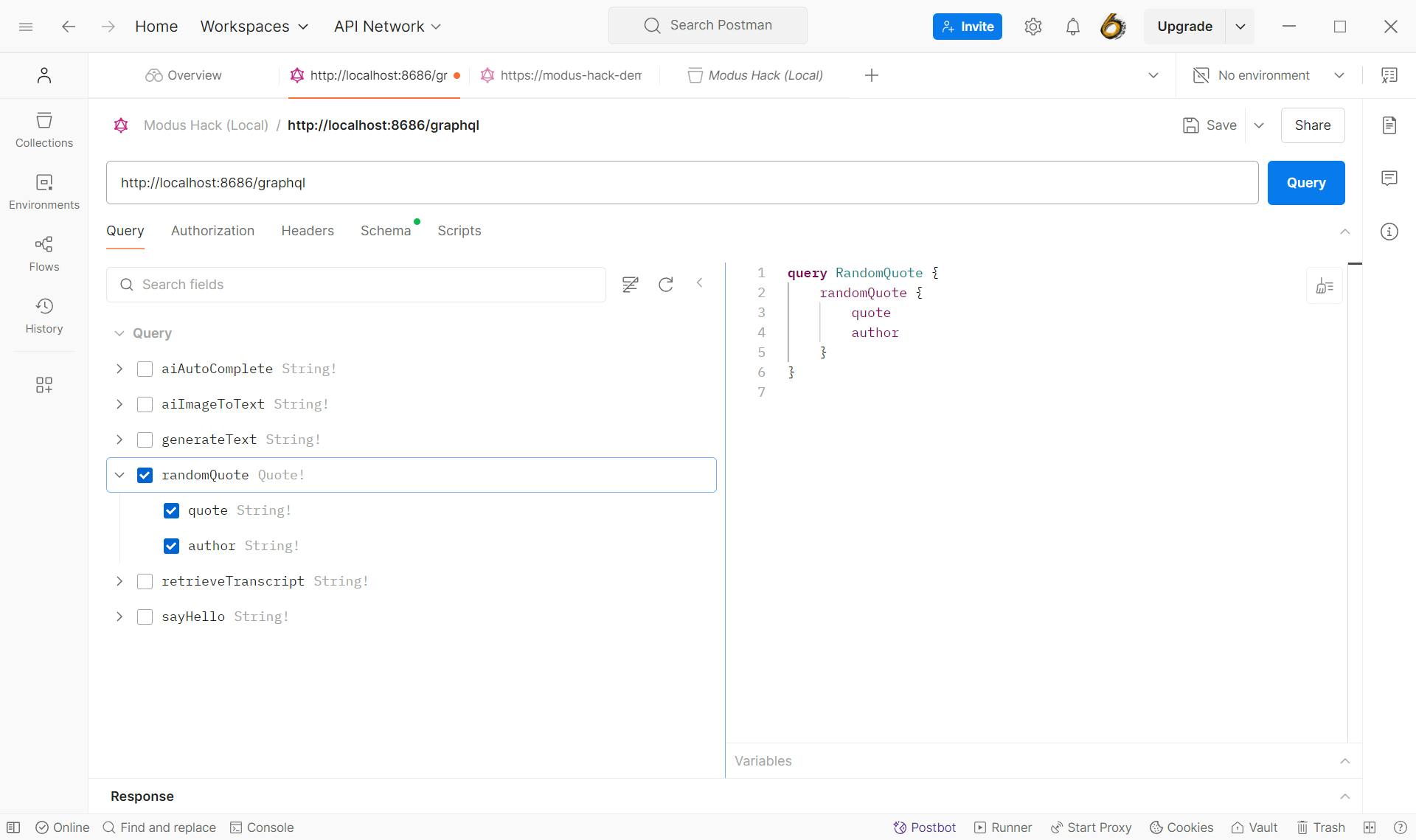This screenshot has height=840, width=1416.
Task: Refresh the schema fields
Action: (666, 285)
